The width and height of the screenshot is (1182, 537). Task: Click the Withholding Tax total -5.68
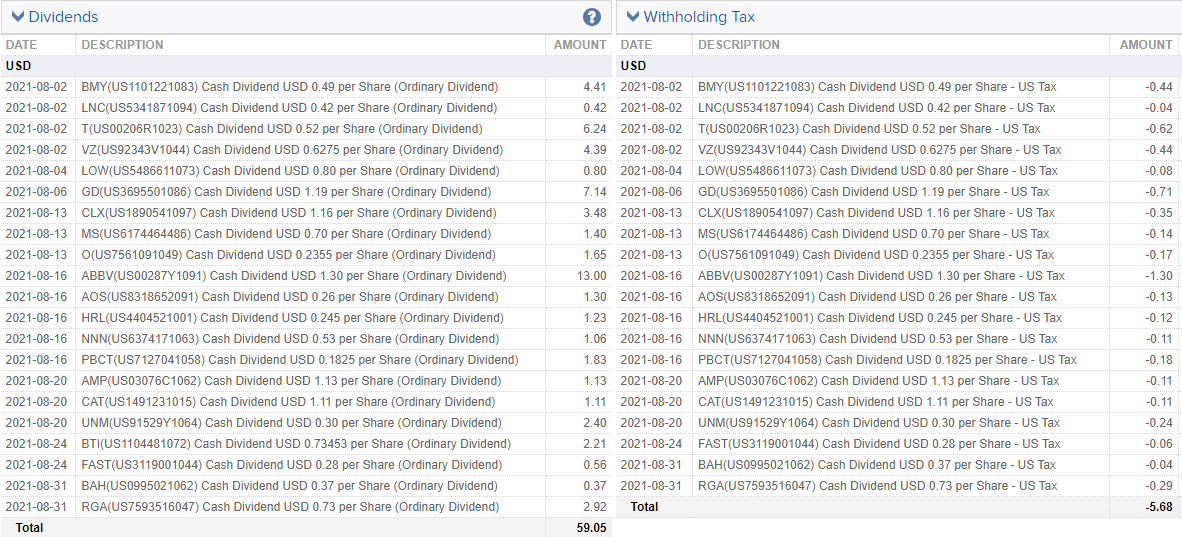1159,508
